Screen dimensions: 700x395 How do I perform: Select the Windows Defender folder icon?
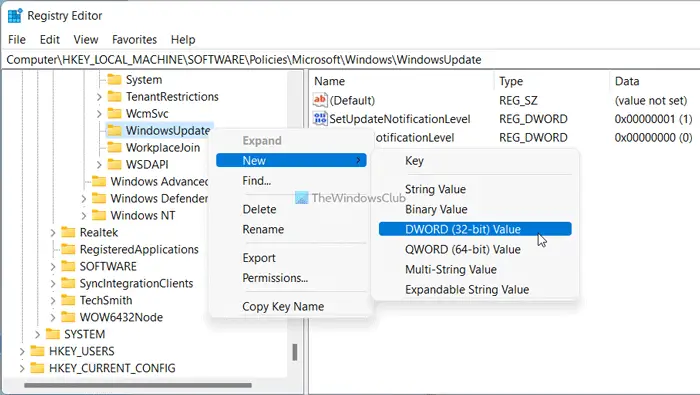pos(99,199)
